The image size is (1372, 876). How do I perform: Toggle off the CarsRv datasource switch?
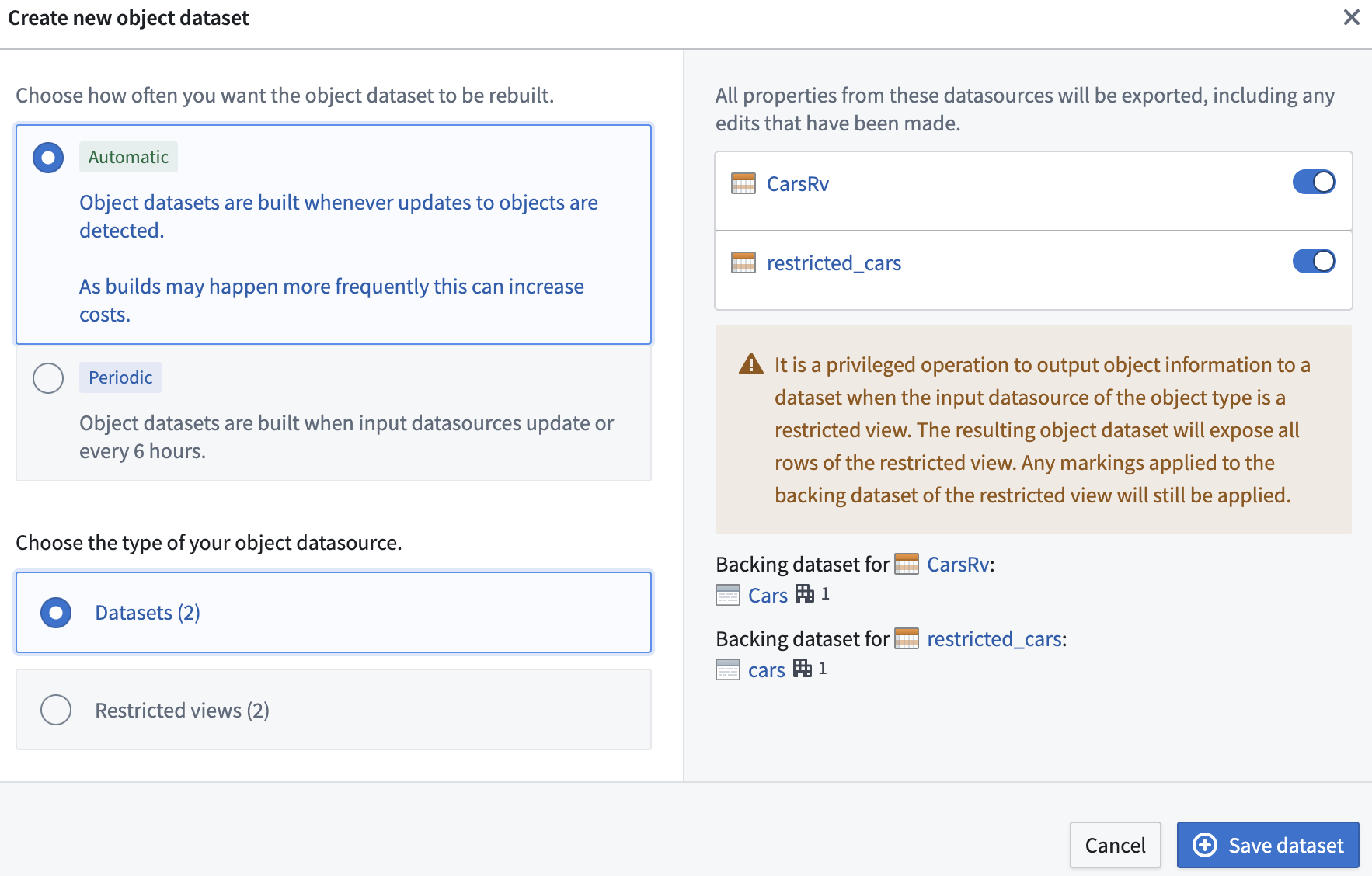point(1314,182)
